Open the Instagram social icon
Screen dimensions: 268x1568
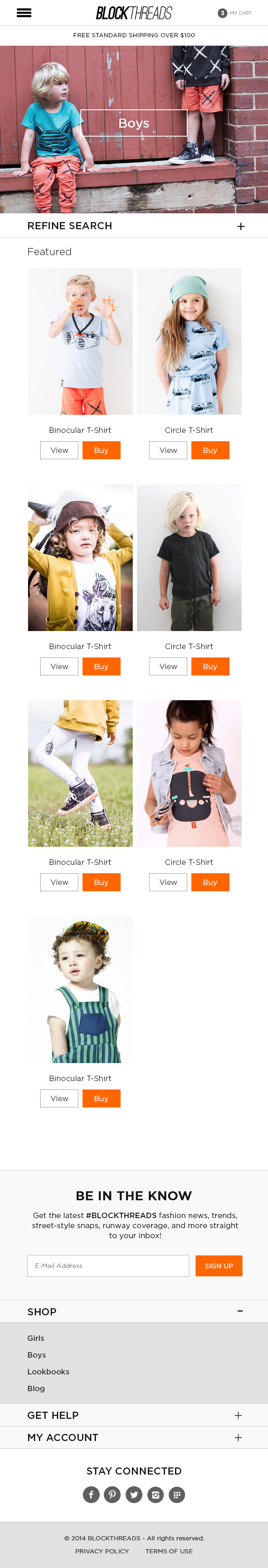coord(156,1494)
